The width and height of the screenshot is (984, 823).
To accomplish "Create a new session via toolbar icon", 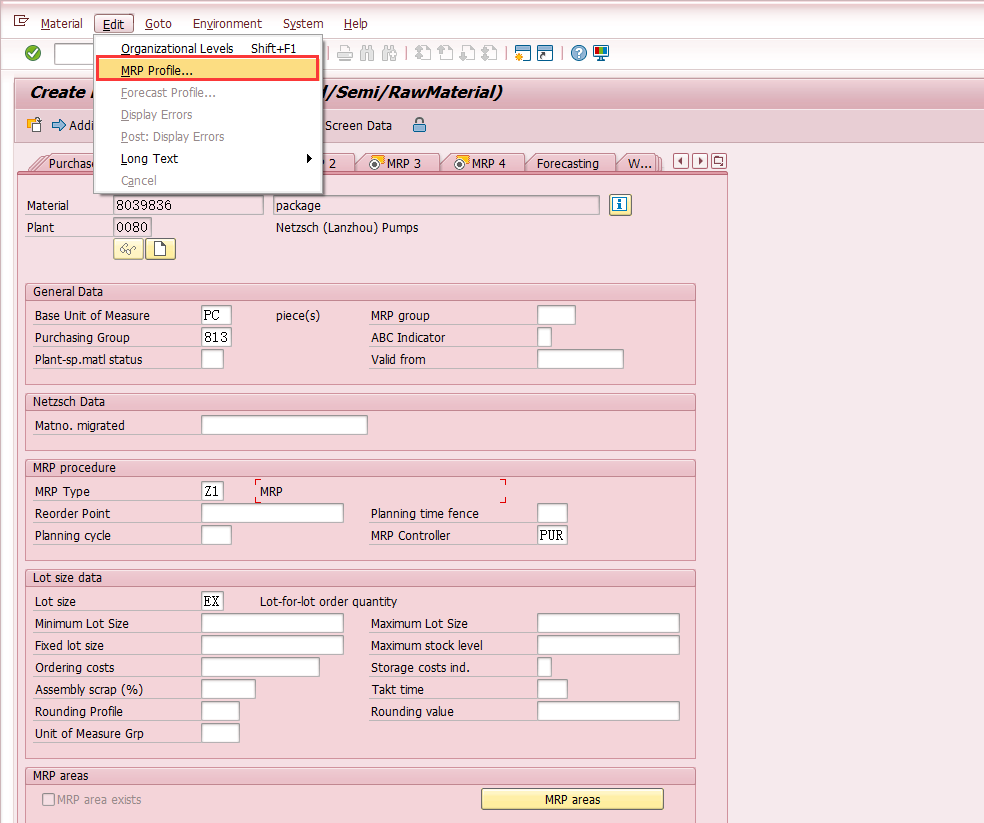I will (522, 54).
